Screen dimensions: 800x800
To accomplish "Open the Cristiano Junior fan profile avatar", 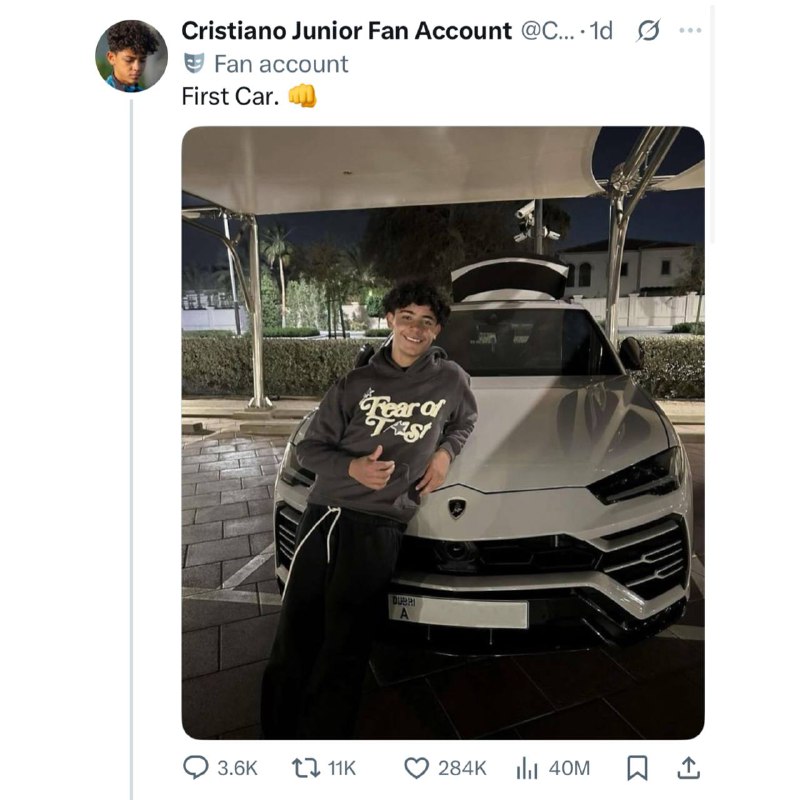I will [131, 56].
